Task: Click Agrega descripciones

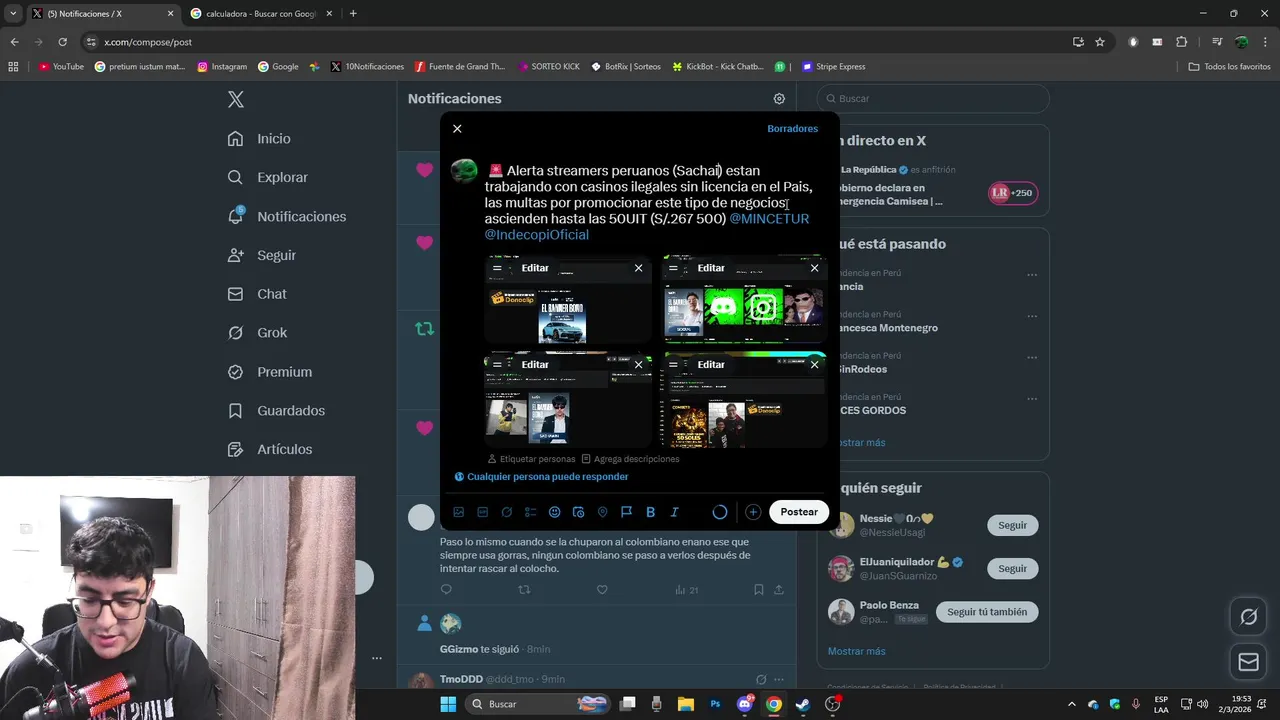Action: pos(630,459)
